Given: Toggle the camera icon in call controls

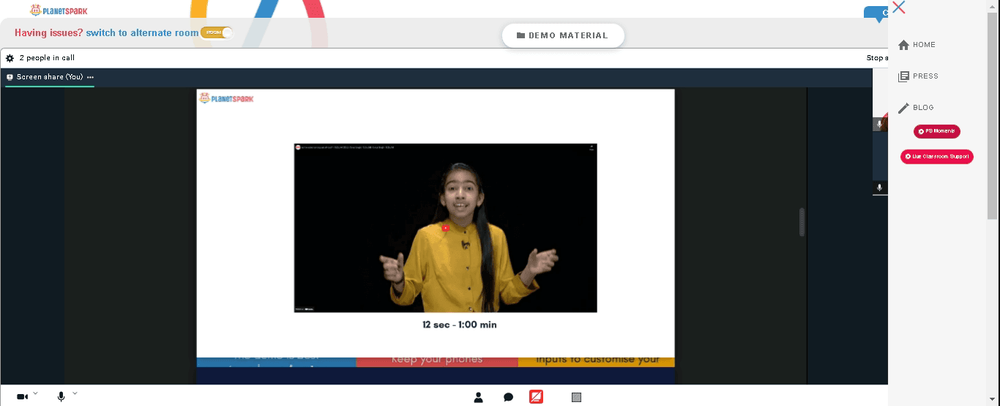Looking at the screenshot, I should click(x=22, y=397).
